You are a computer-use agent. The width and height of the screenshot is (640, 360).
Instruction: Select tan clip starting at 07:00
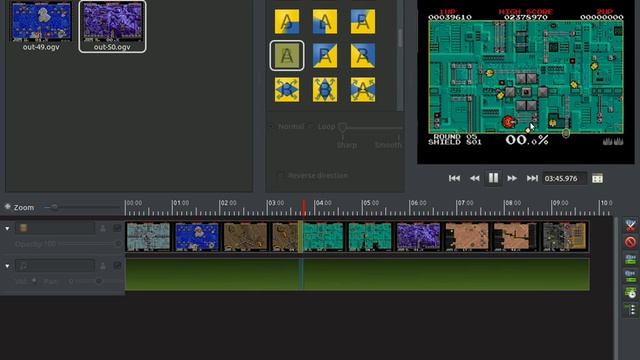click(x=466, y=237)
